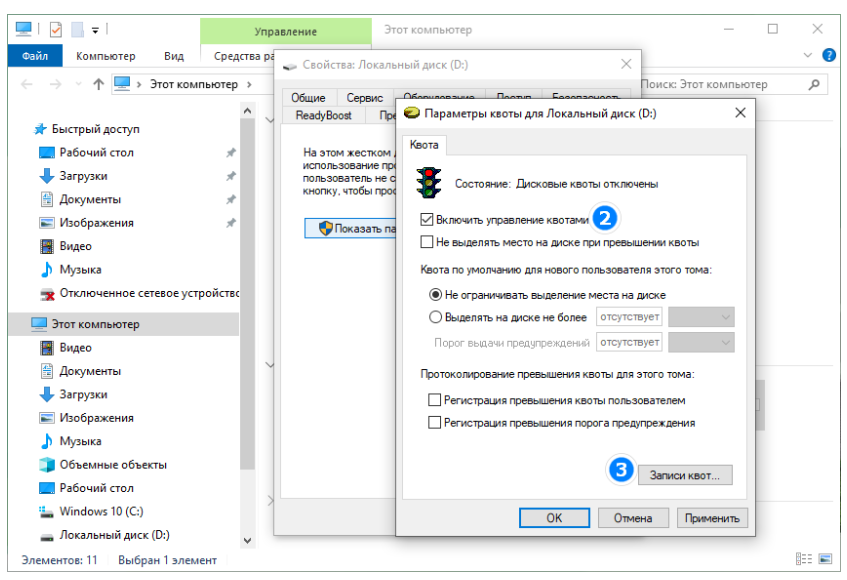Open Видео under Этот компьютер
This screenshot has height=580, width=847.
click(75, 348)
